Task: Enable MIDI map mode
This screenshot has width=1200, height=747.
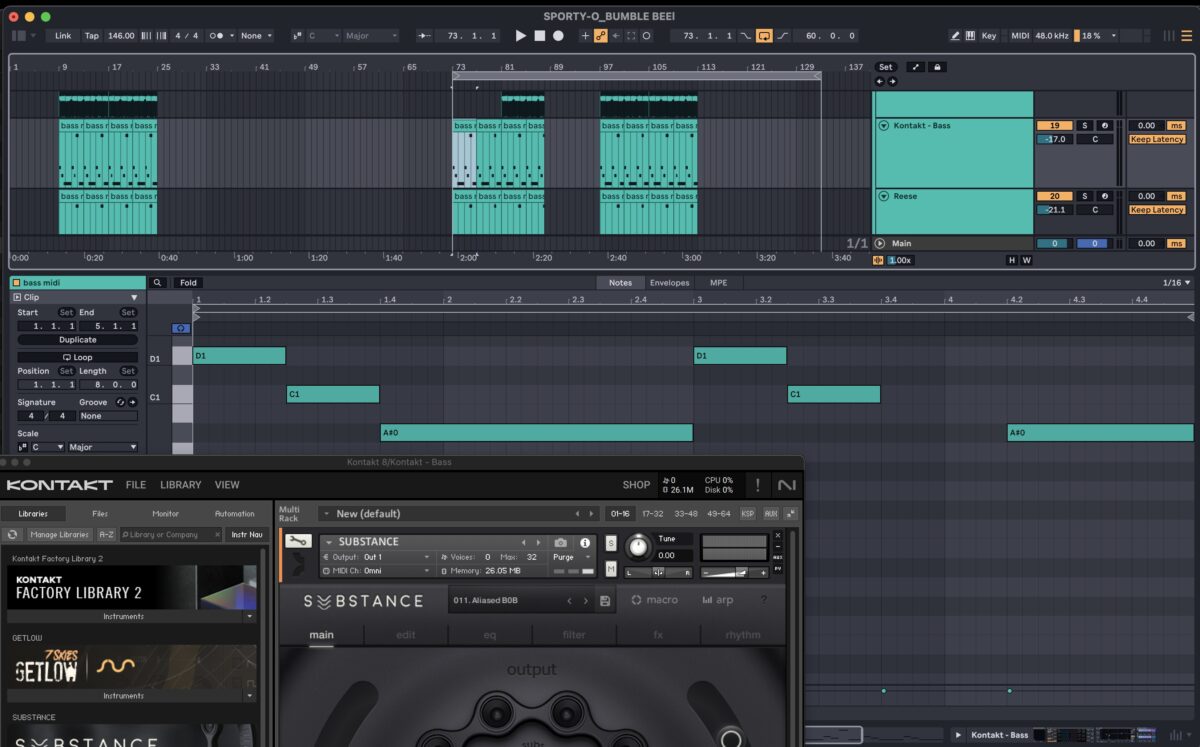Action: click(1020, 35)
